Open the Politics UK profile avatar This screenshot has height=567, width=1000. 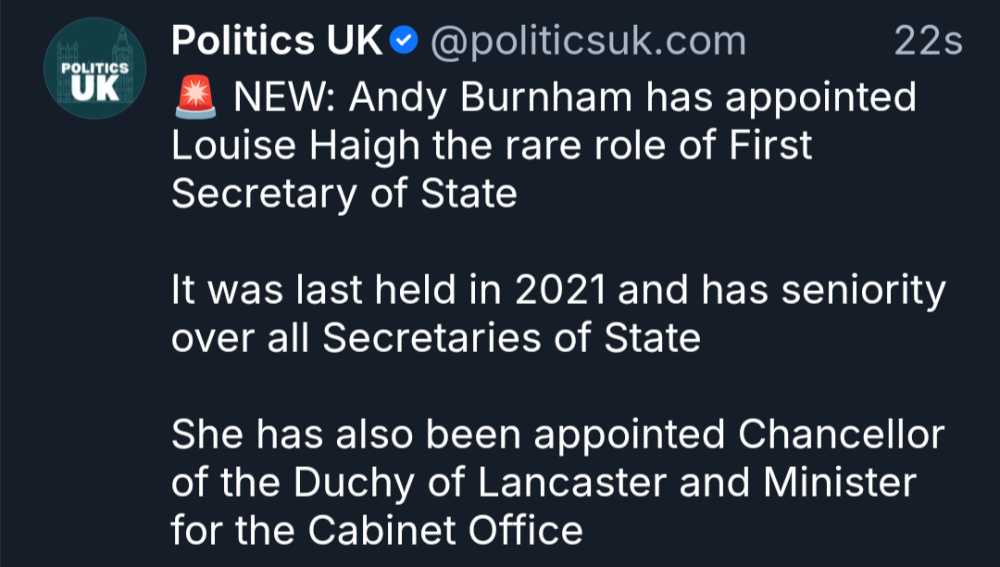pos(94,68)
